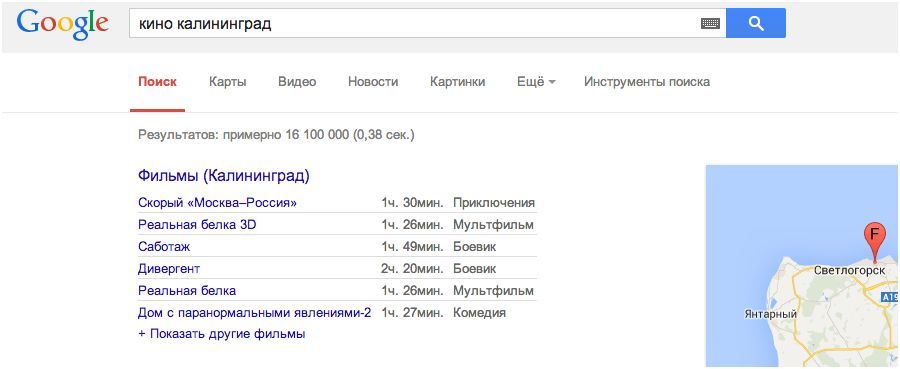Open the film Саботаж
The width and height of the screenshot is (900, 369).
(164, 247)
